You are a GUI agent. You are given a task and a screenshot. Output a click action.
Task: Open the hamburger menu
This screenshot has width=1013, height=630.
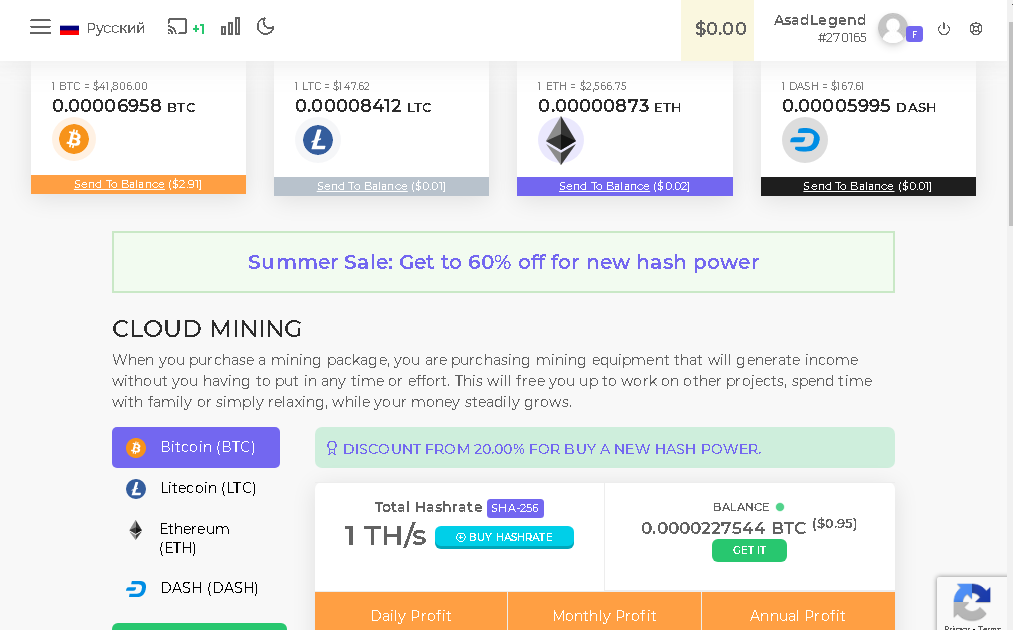[40, 27]
